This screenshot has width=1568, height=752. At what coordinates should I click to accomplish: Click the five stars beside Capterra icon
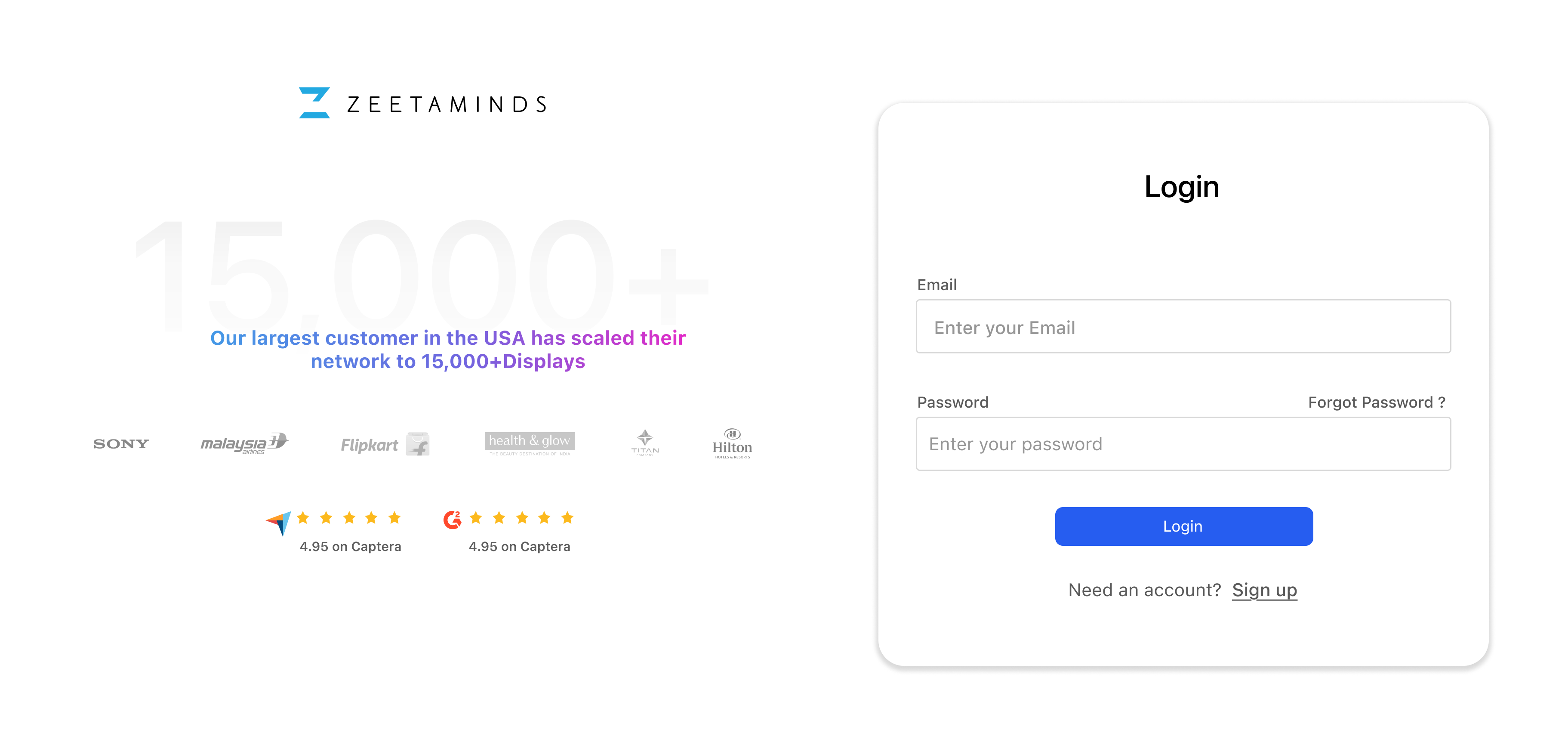(x=349, y=518)
